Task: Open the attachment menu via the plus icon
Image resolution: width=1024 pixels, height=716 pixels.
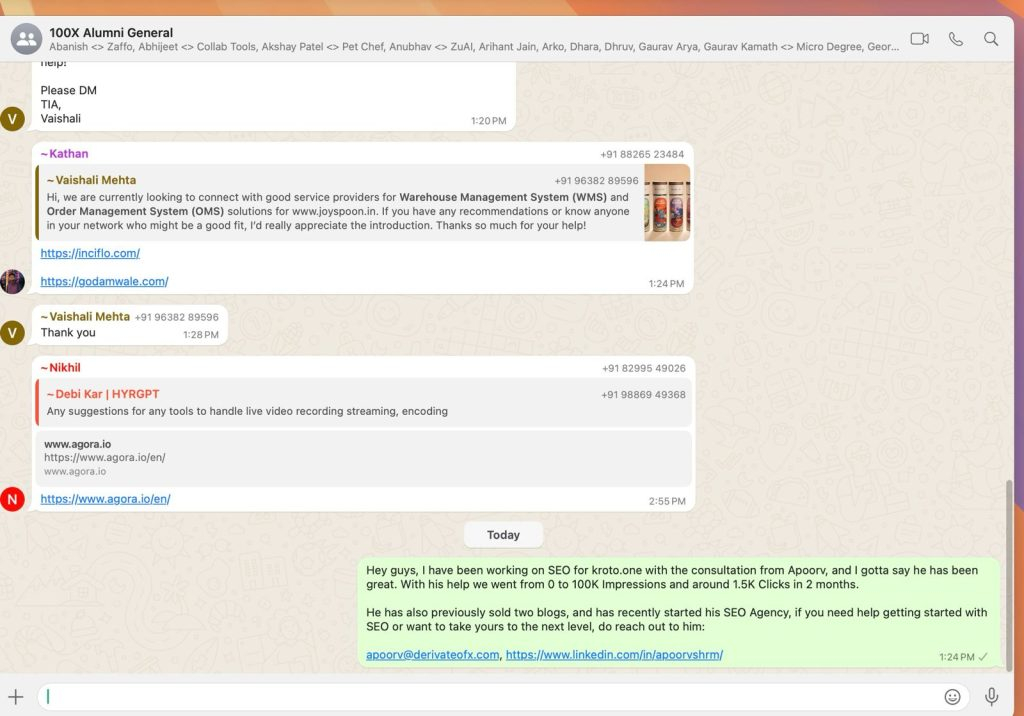Action: [x=15, y=696]
